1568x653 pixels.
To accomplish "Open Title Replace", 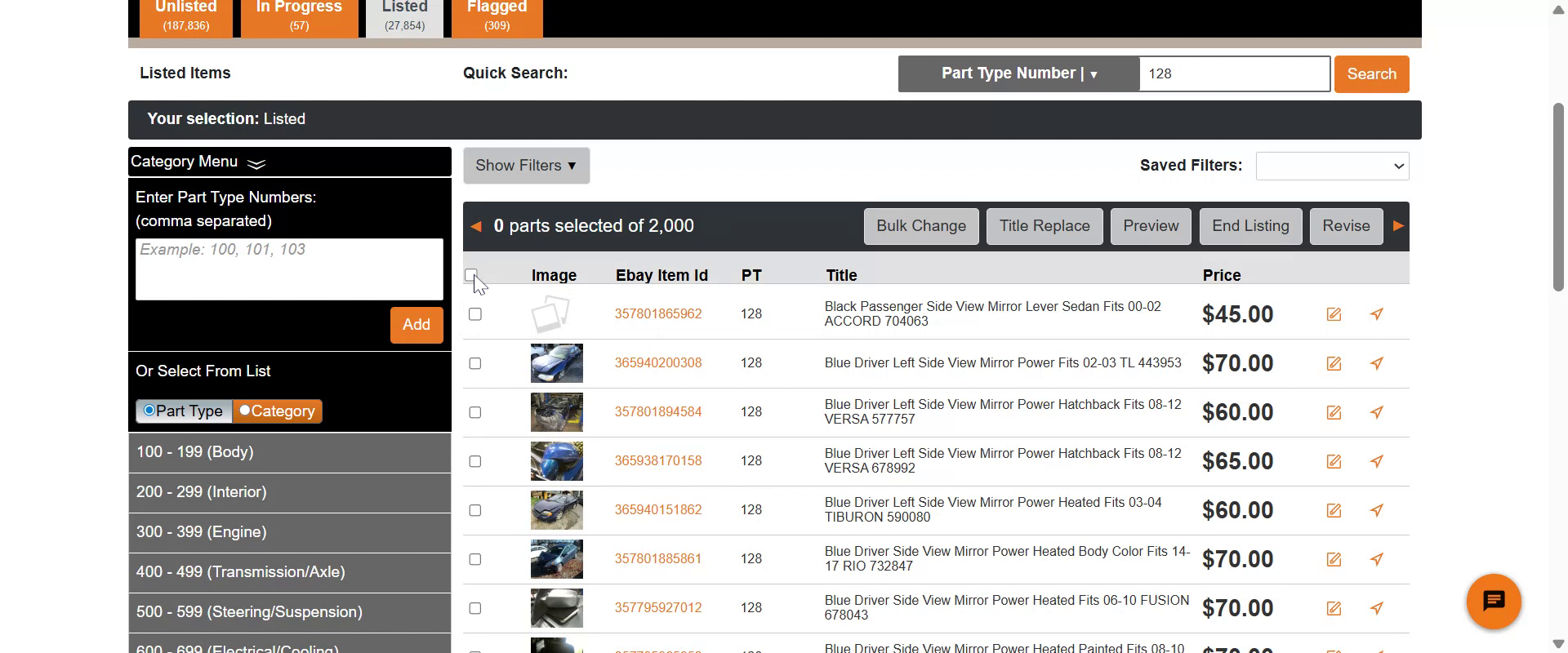I will 1045,226.
